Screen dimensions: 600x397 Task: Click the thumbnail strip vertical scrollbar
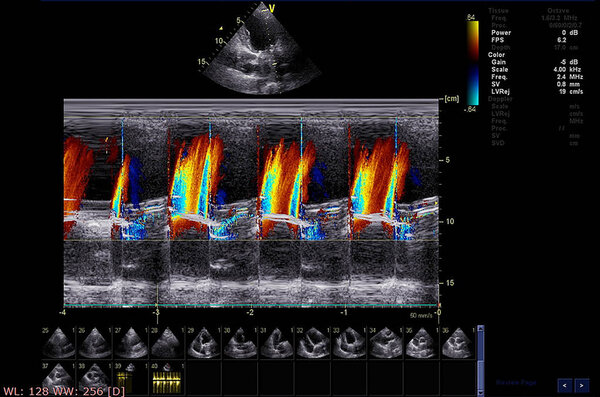pos(481,361)
